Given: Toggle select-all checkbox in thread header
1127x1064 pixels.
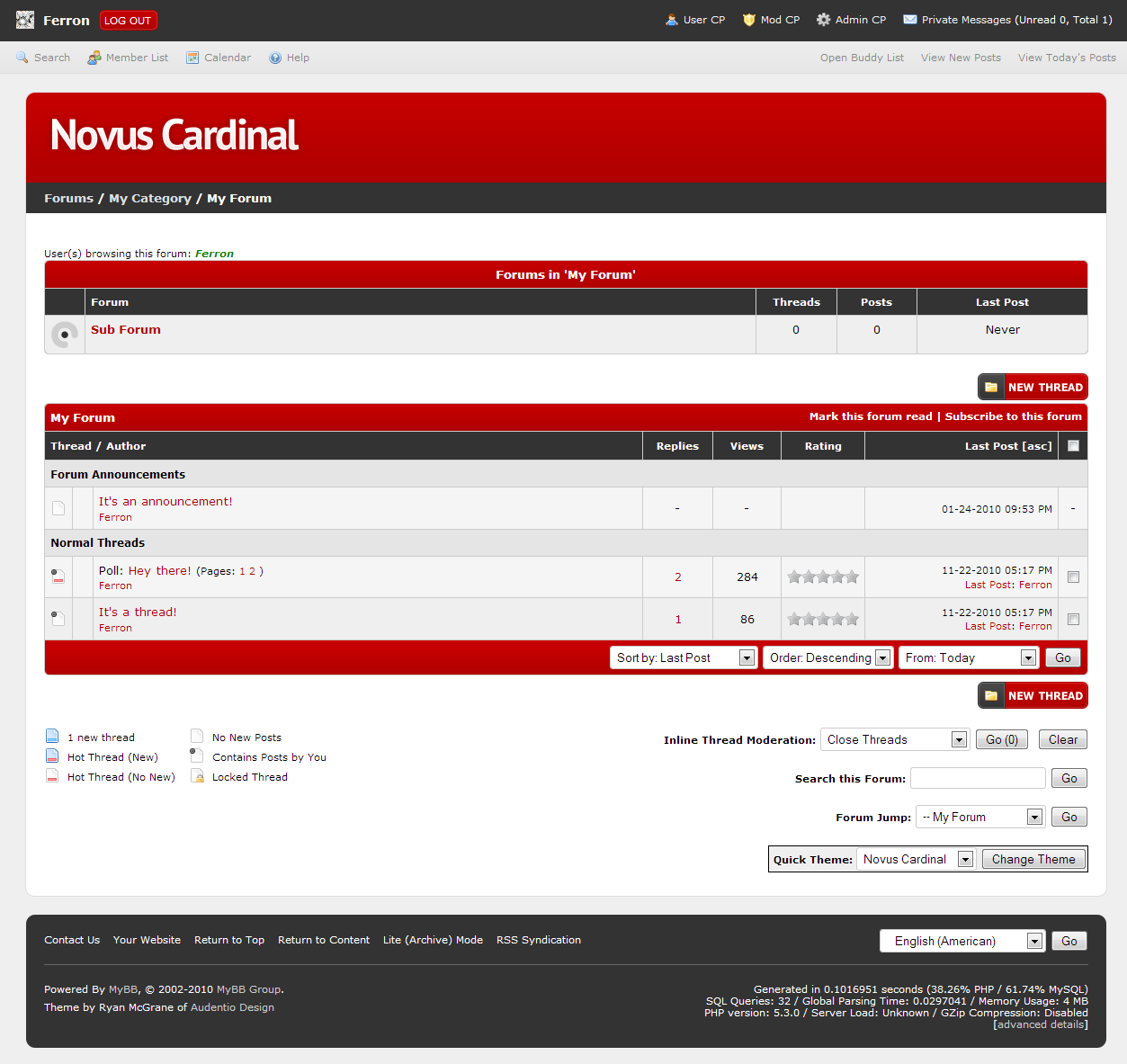Looking at the screenshot, I should [1073, 446].
